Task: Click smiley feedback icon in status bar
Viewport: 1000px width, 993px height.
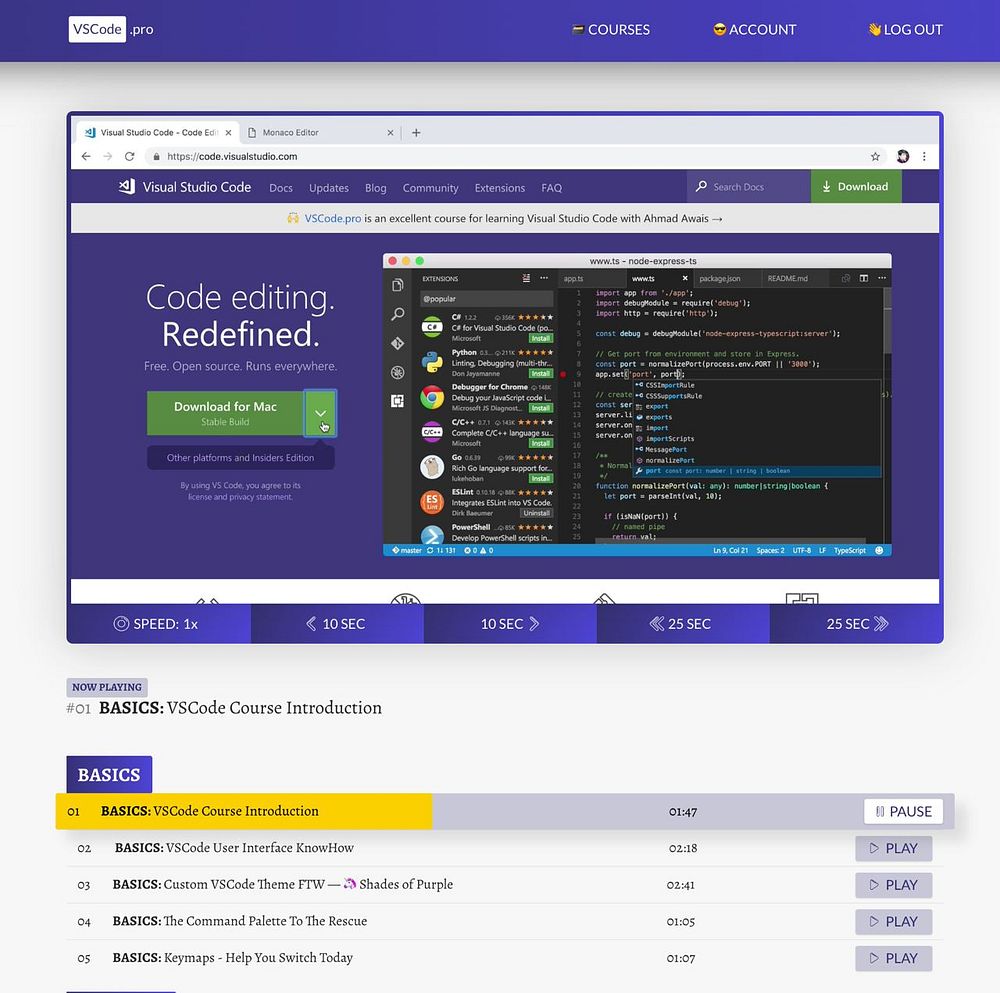Action: click(x=879, y=550)
